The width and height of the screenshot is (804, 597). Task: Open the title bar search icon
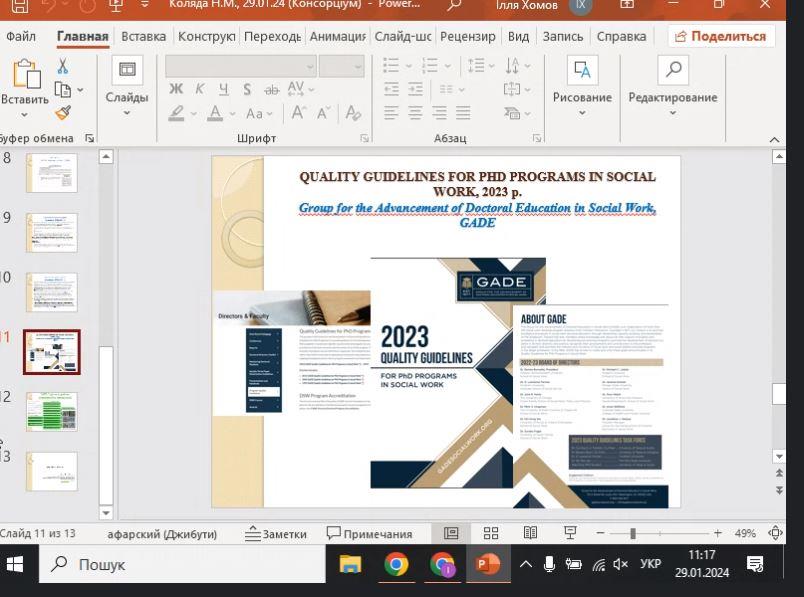454,5
